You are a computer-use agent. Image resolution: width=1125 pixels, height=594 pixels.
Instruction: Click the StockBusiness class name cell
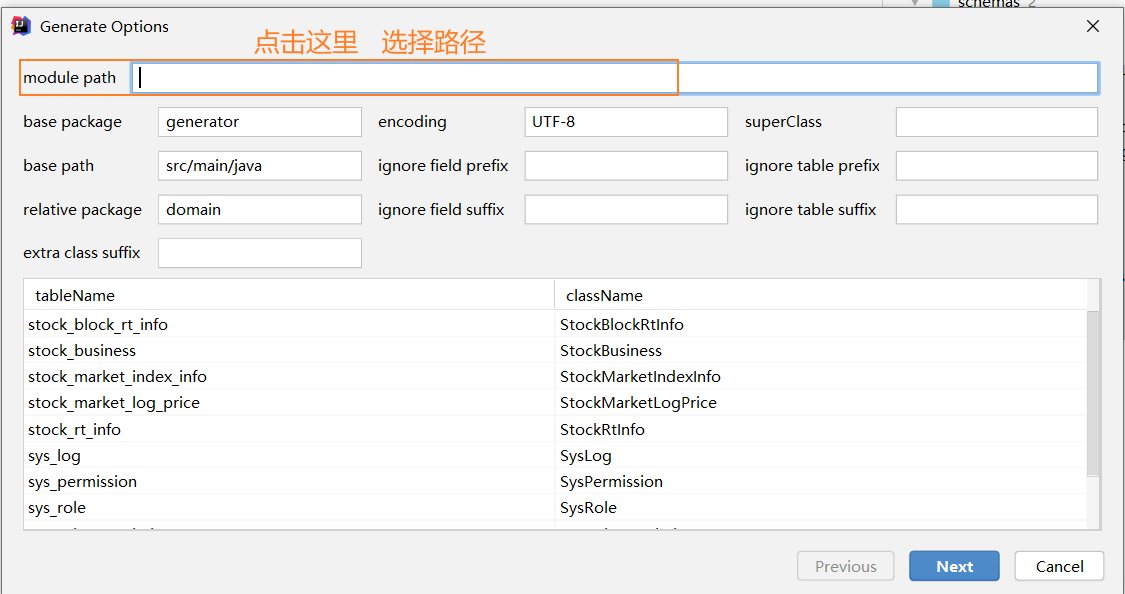click(821, 351)
